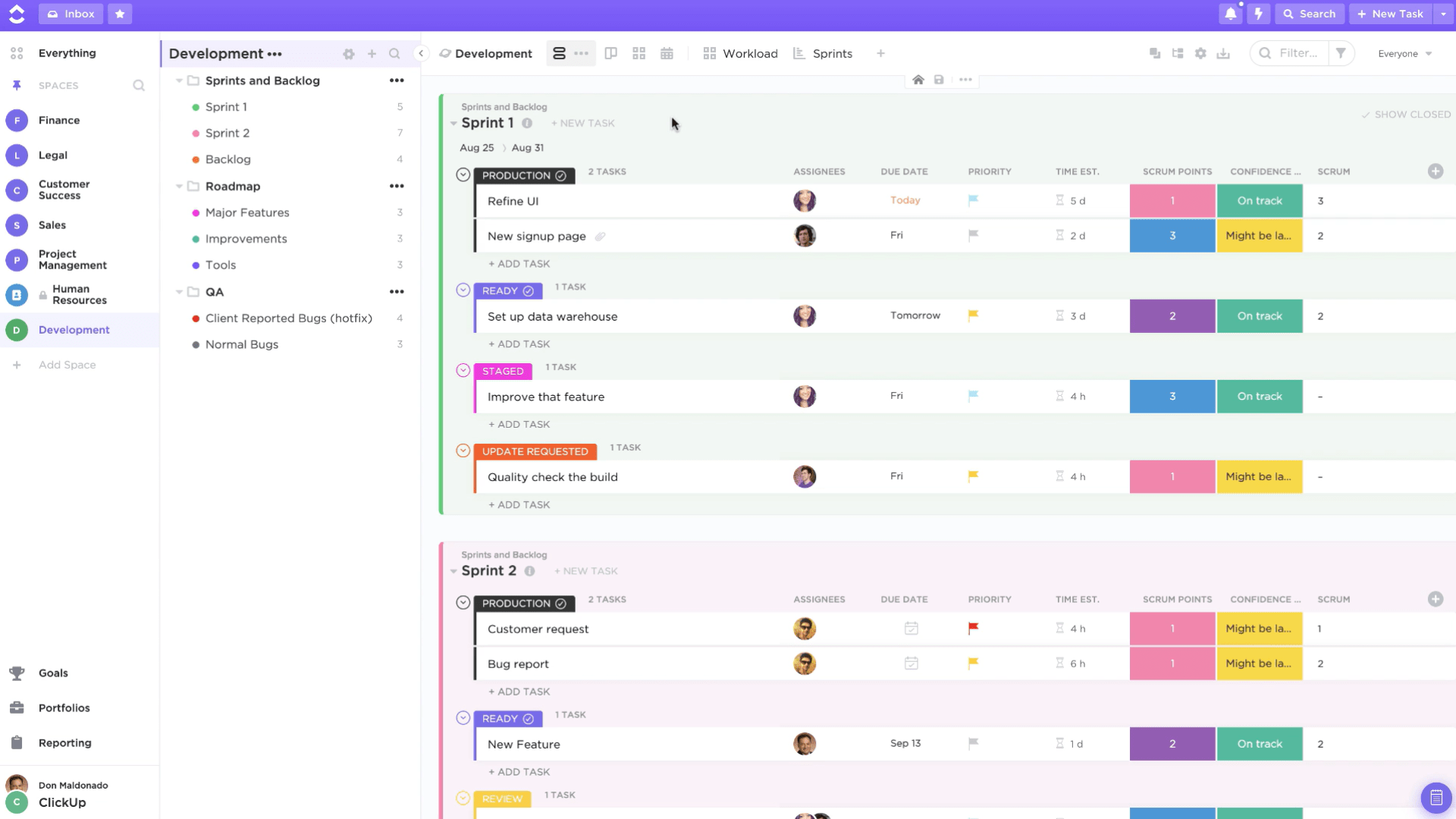Click the Workload view icon
The height and width of the screenshot is (819, 1456).
coord(709,53)
